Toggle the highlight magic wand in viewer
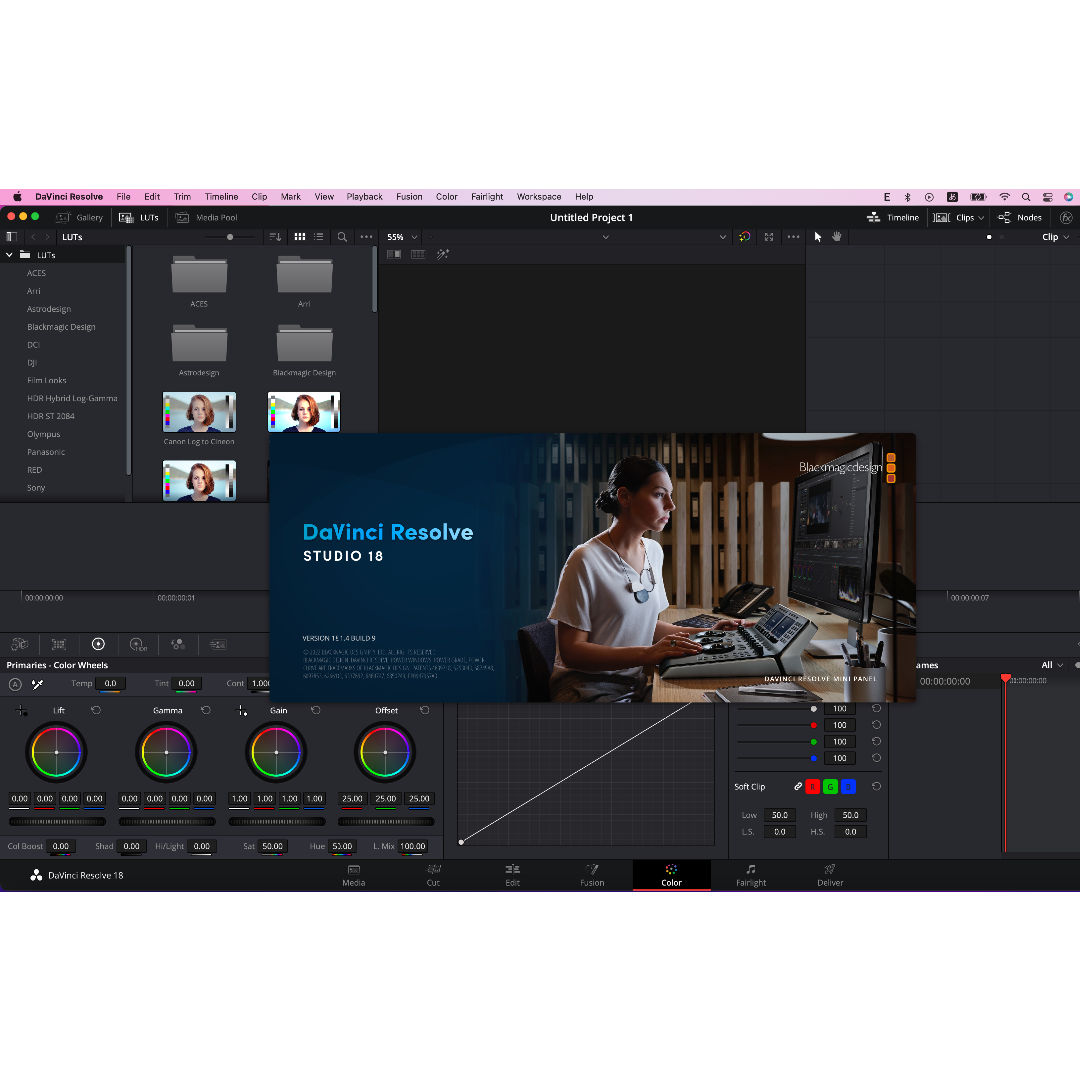The width and height of the screenshot is (1080, 1080). point(443,254)
